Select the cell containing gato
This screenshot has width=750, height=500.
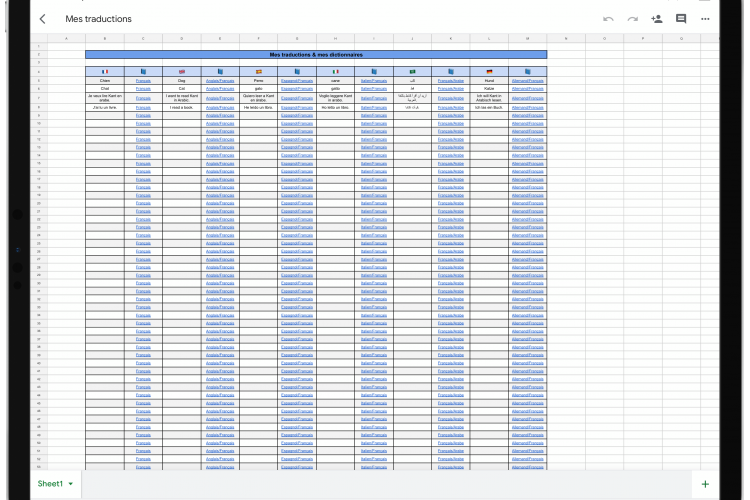point(259,89)
